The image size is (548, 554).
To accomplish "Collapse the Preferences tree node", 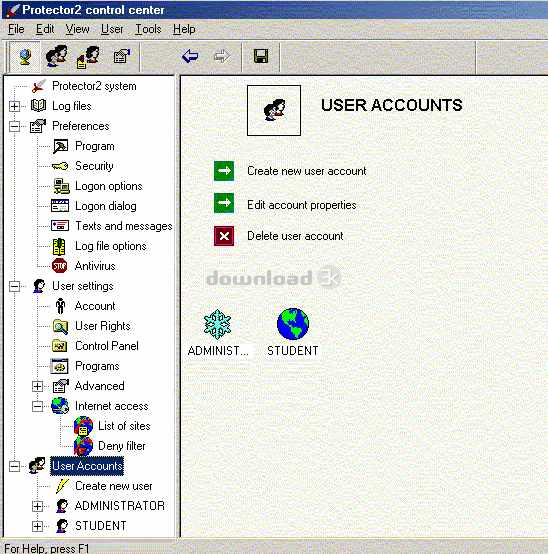I will point(14,126).
